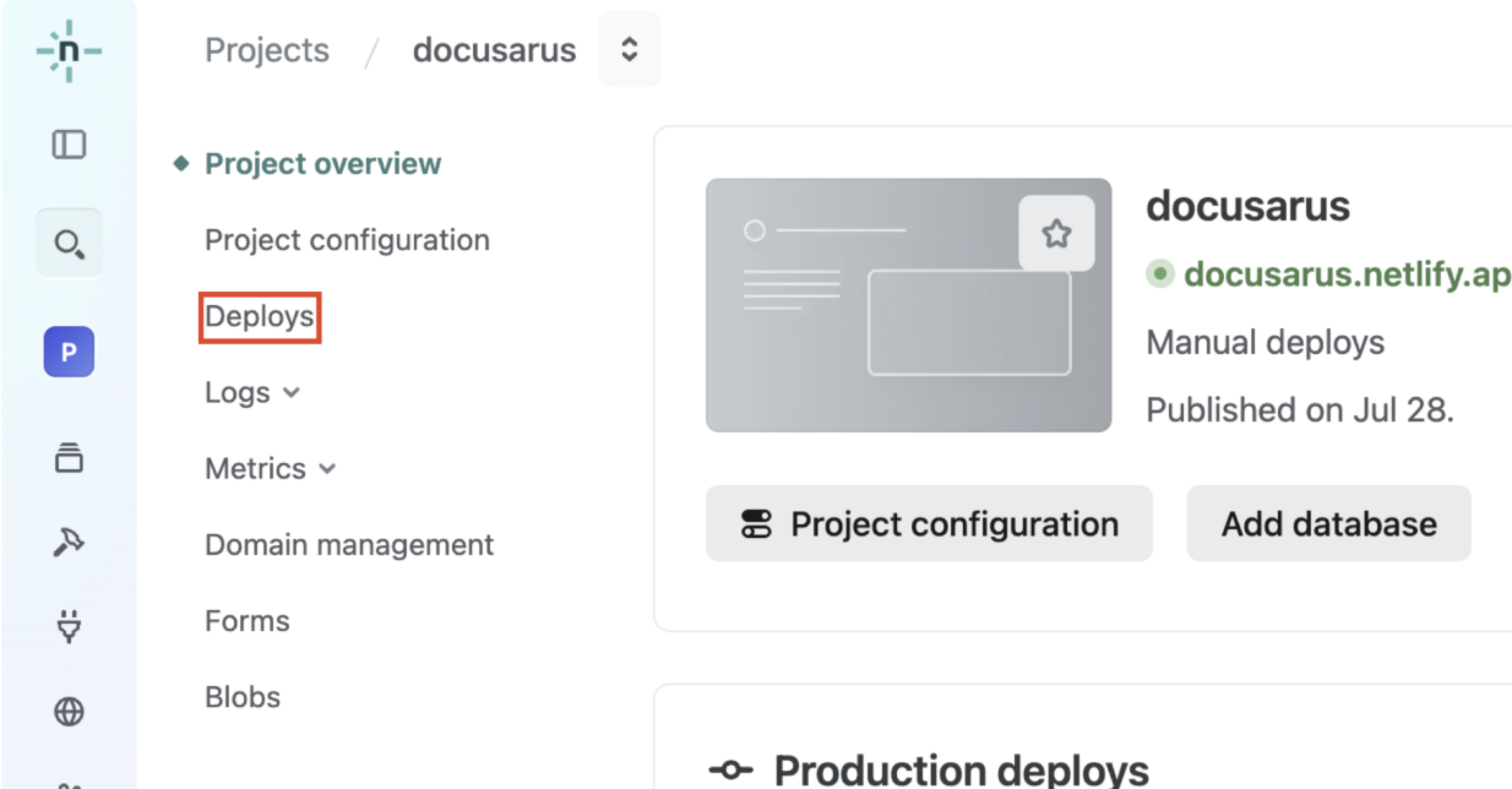Open the Blobs section
Viewport: 1512px width, 789px height.
243,697
